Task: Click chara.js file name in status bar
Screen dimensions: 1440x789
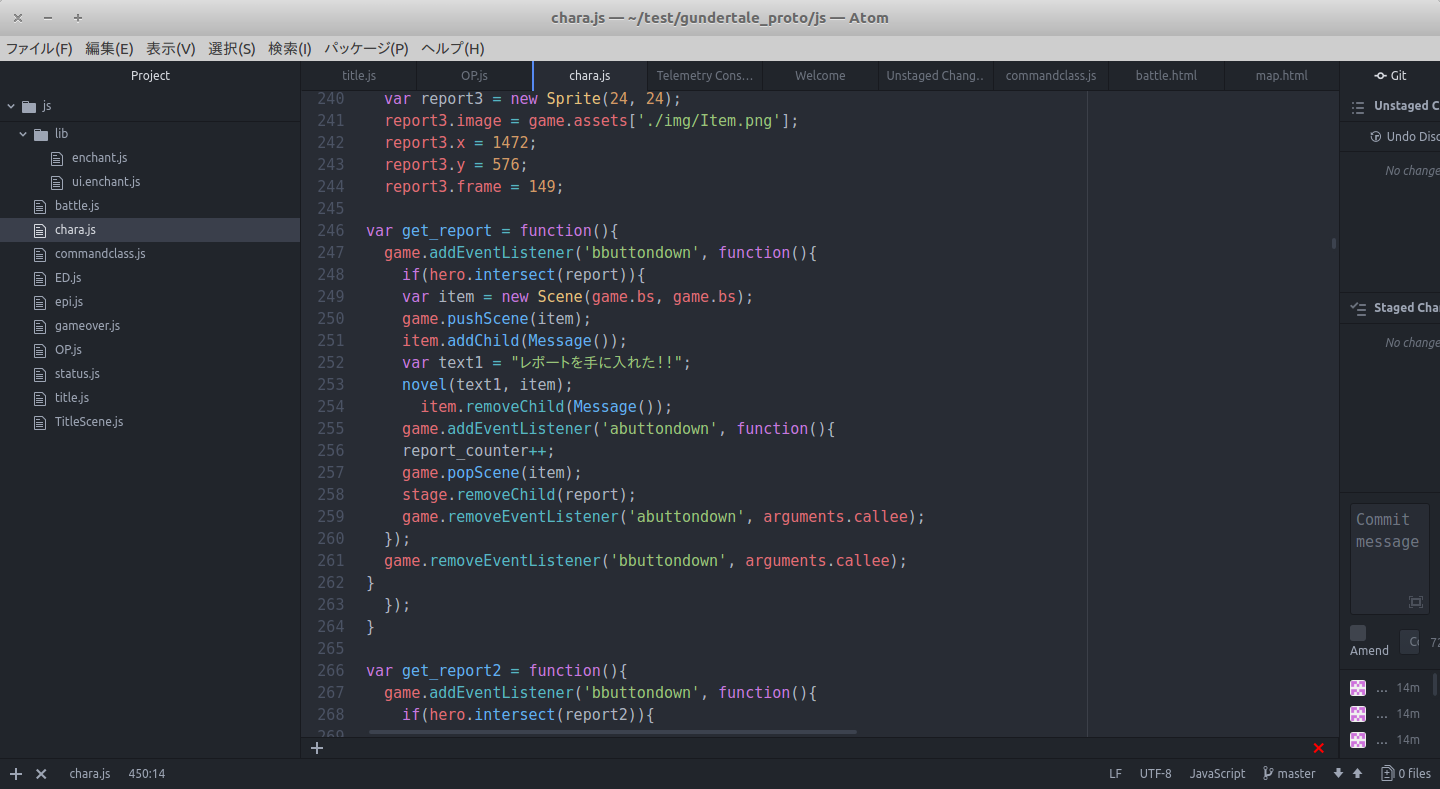Action: 89,774
